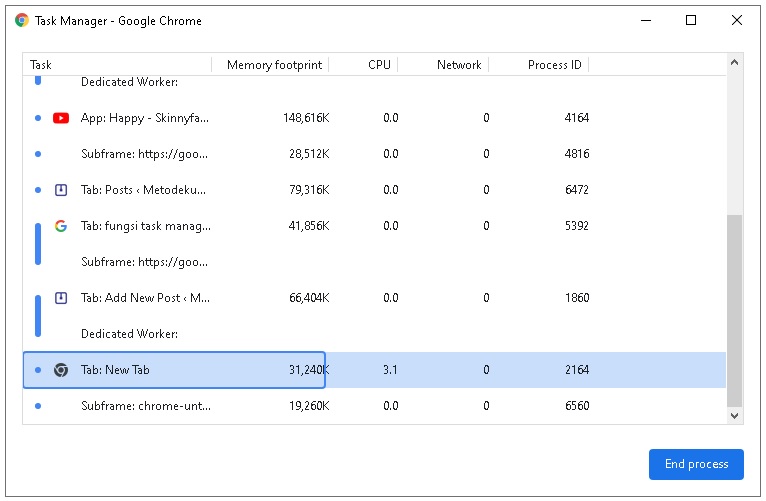766x501 pixels.
Task: Select the App: Happy - Skinnyfa... process
Action: pyautogui.click(x=145, y=118)
